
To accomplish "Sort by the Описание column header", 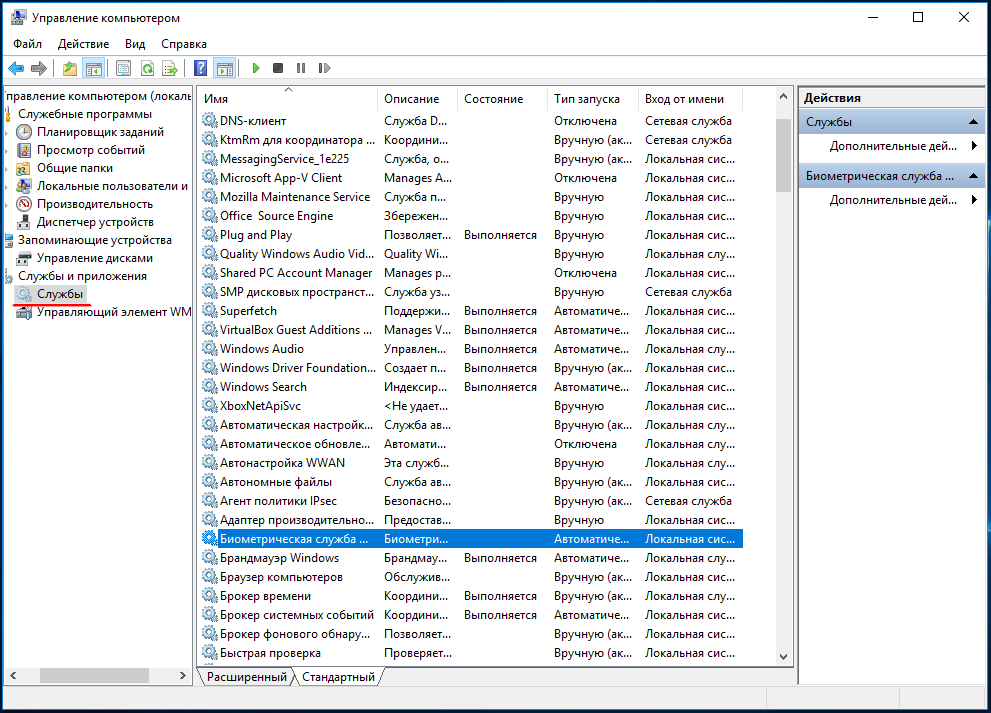I will [418, 99].
